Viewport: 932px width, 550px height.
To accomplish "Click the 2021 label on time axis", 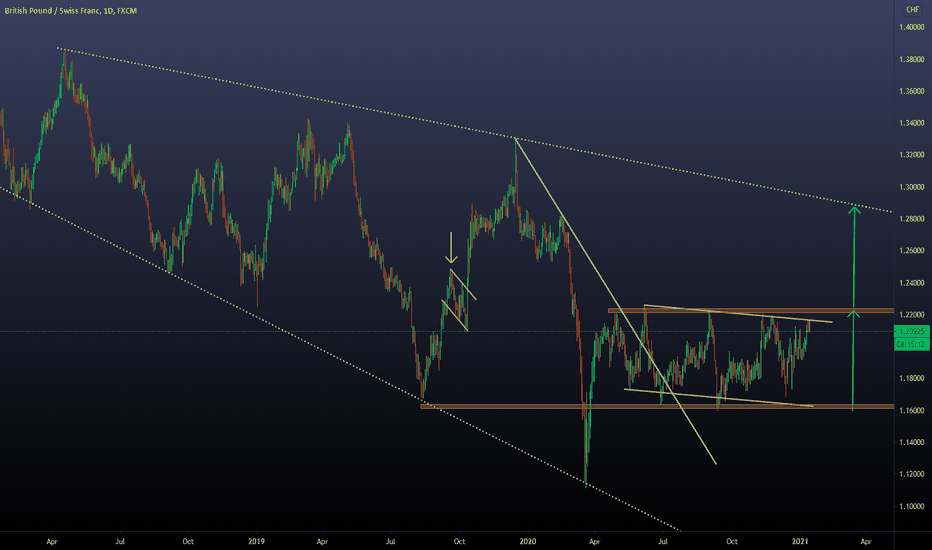I will 800,542.
